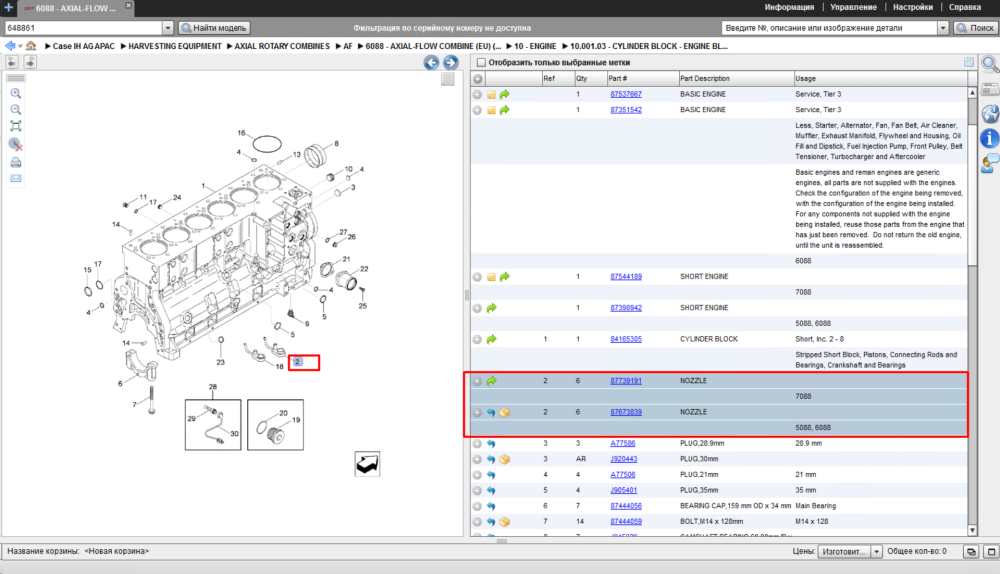Toggle the notes panel icon in the diagram corner
Viewport: 1000px width, 574px height.
(x=448, y=79)
